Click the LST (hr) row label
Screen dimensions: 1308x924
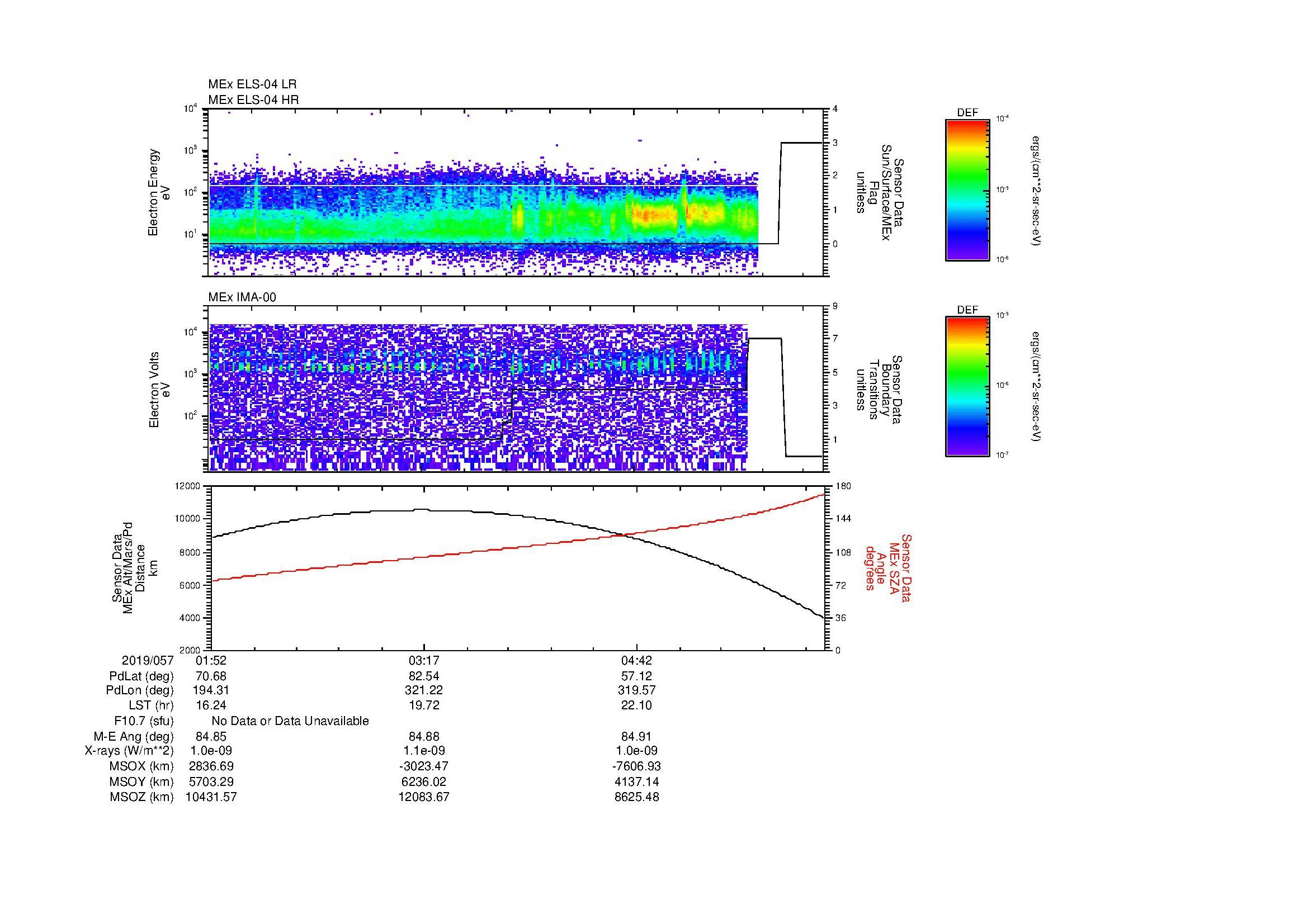click(x=151, y=705)
